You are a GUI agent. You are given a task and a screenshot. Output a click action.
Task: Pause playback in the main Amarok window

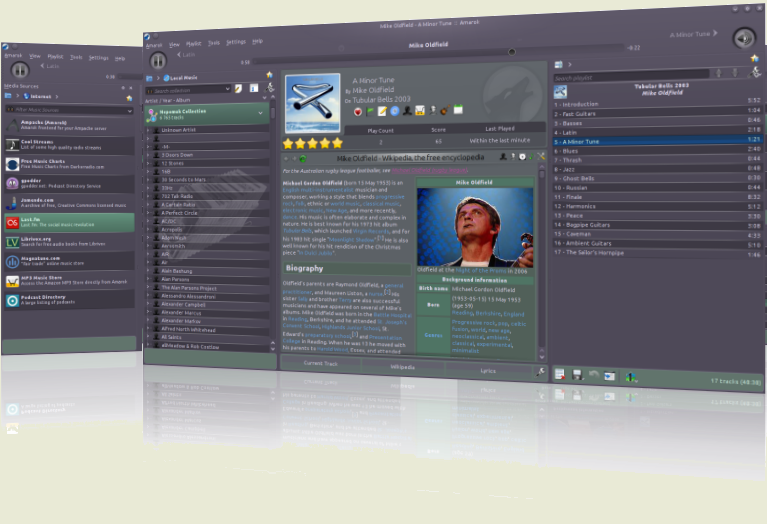158,61
